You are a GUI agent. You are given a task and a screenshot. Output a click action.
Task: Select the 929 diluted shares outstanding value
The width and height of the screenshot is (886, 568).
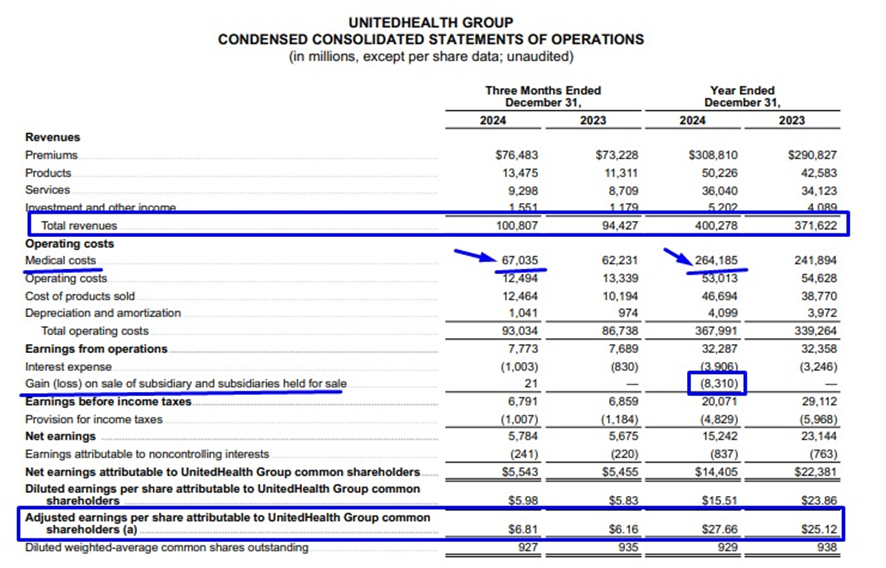728,548
